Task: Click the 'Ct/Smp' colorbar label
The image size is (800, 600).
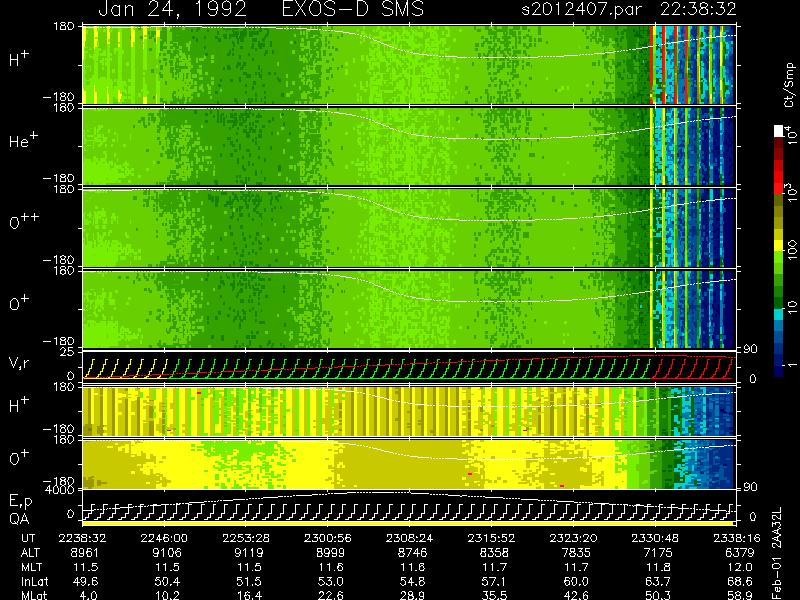Action: pyautogui.click(x=790, y=85)
